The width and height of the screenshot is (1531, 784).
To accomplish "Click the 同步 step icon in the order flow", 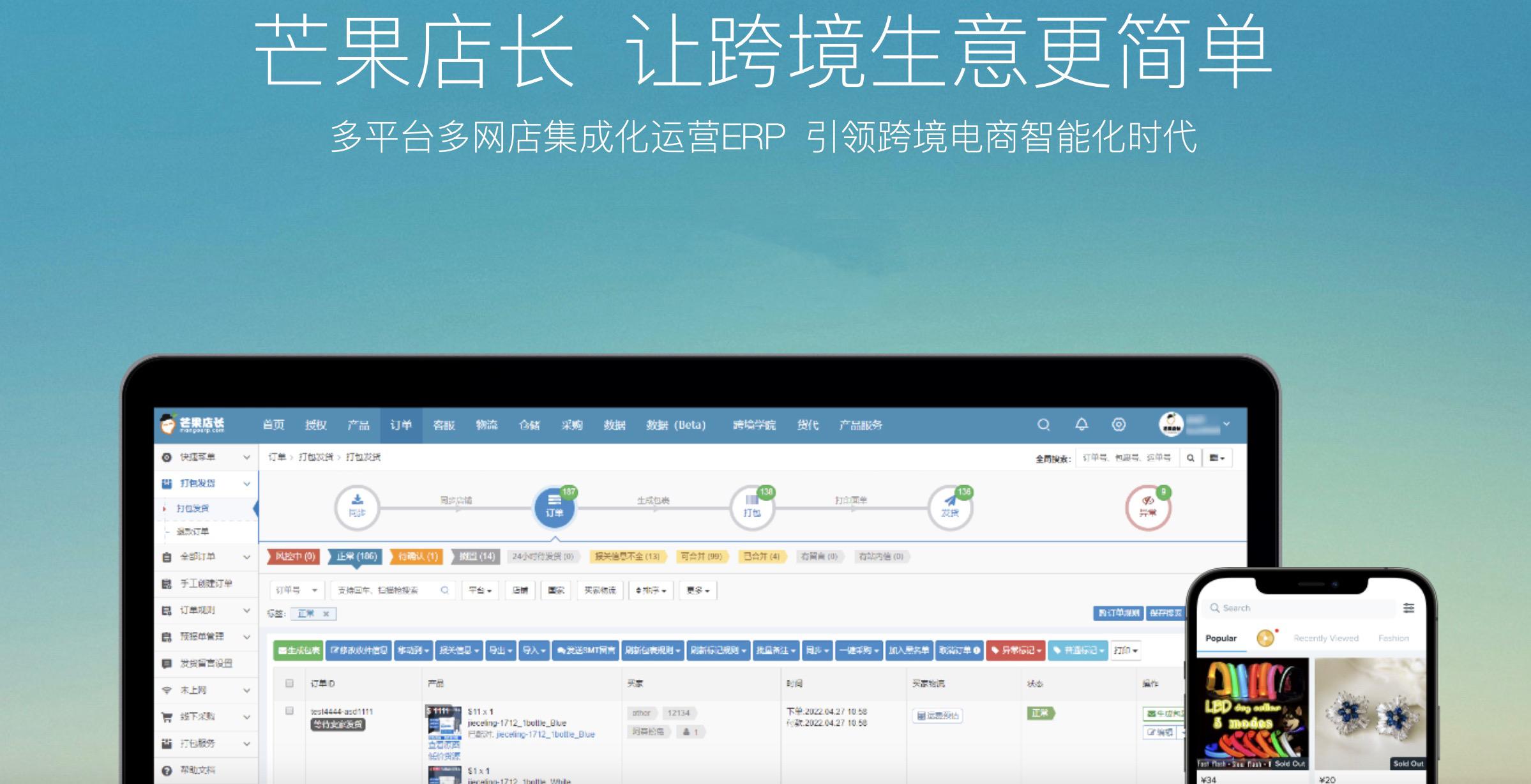I will click(358, 508).
